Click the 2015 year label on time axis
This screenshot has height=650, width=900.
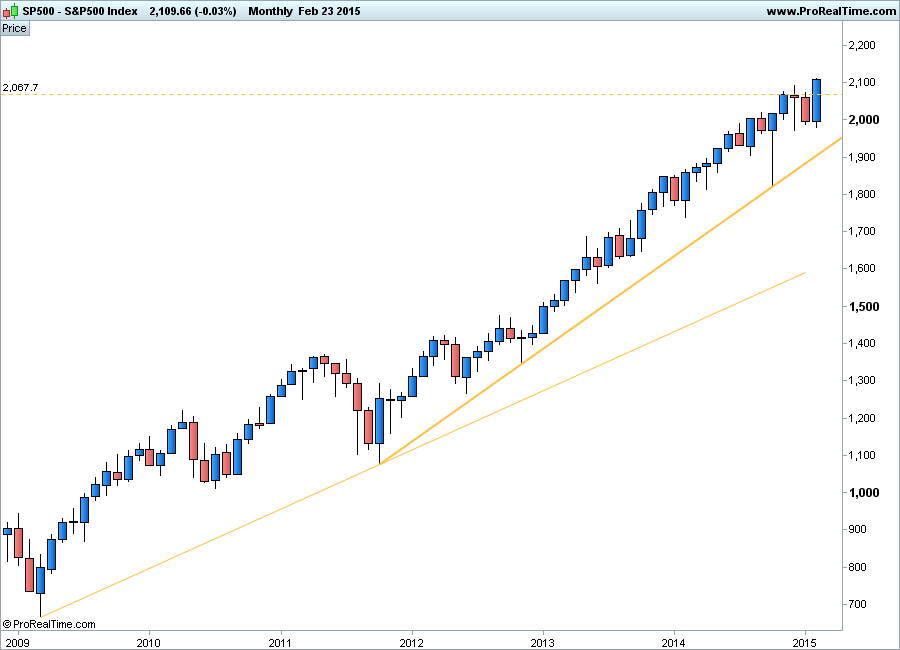pos(805,643)
